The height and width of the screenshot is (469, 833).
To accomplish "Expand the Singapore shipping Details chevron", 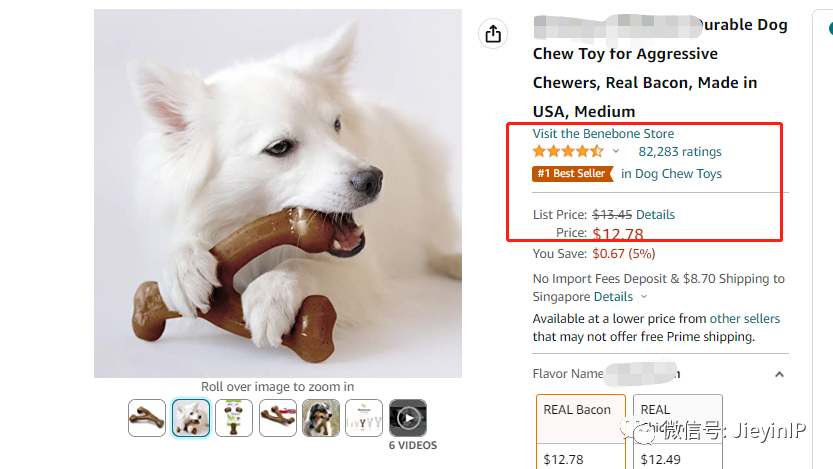I will pos(644,297).
